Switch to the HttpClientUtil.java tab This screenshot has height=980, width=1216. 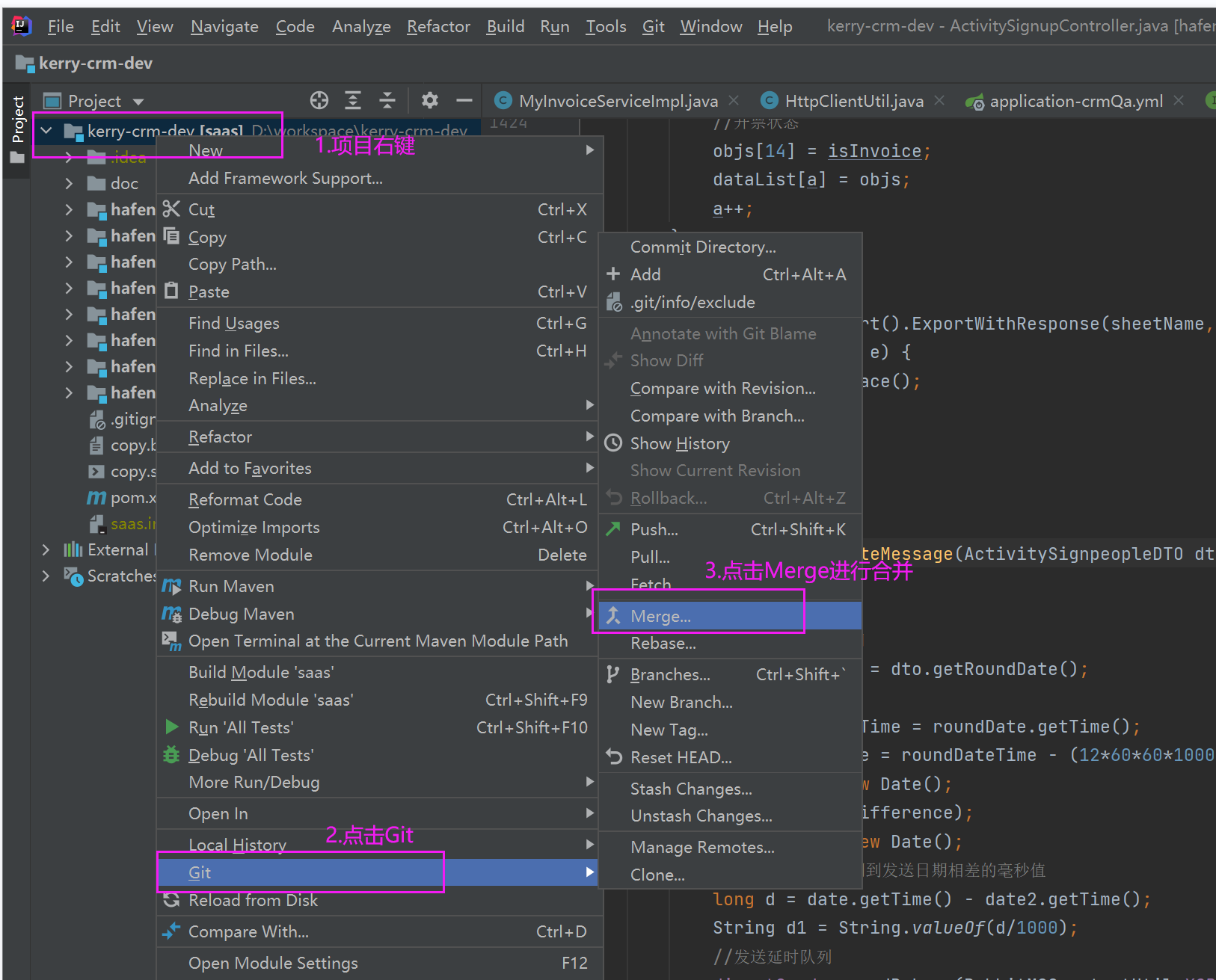pyautogui.click(x=854, y=101)
